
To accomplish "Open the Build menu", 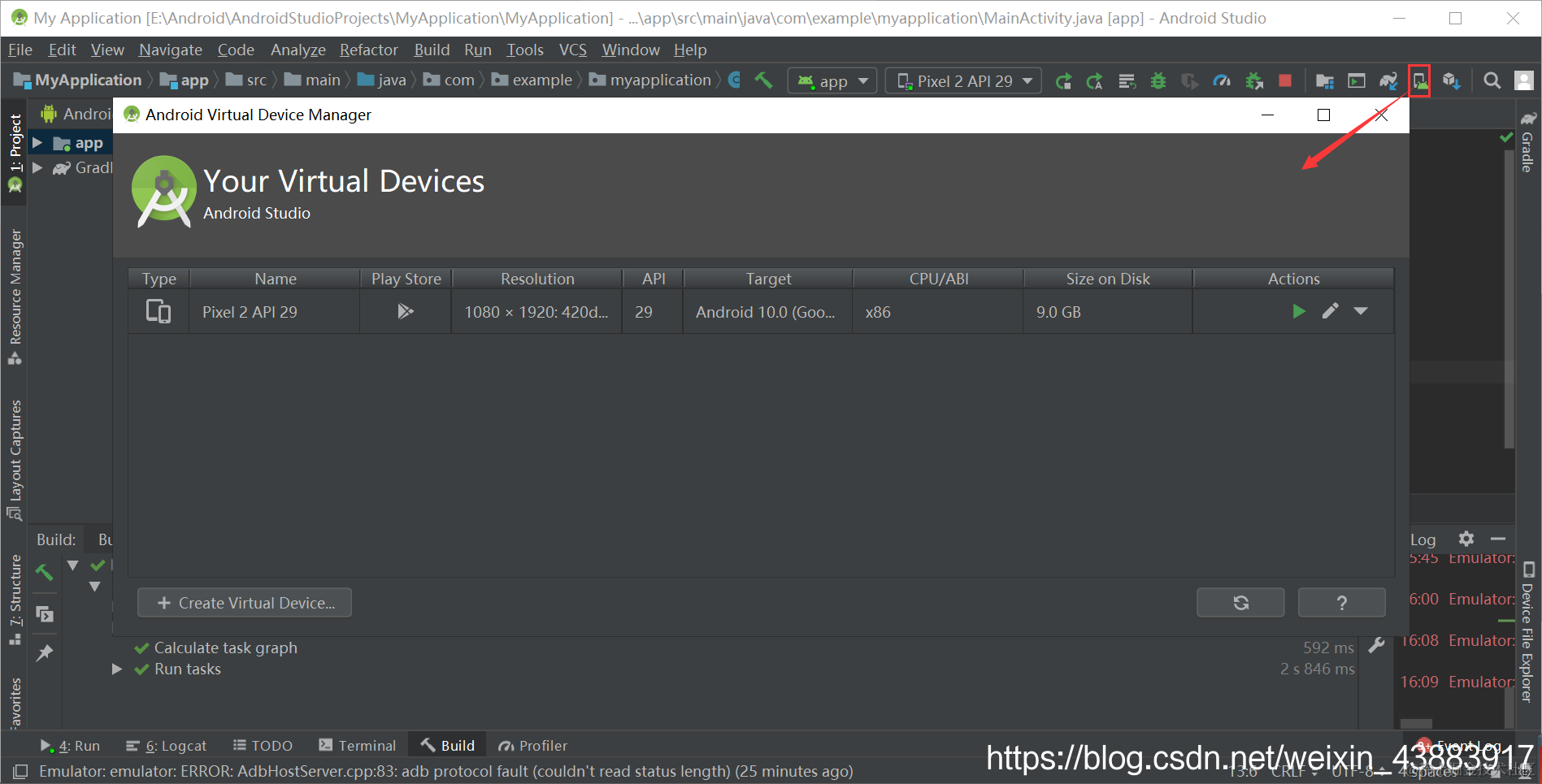I will coord(432,50).
